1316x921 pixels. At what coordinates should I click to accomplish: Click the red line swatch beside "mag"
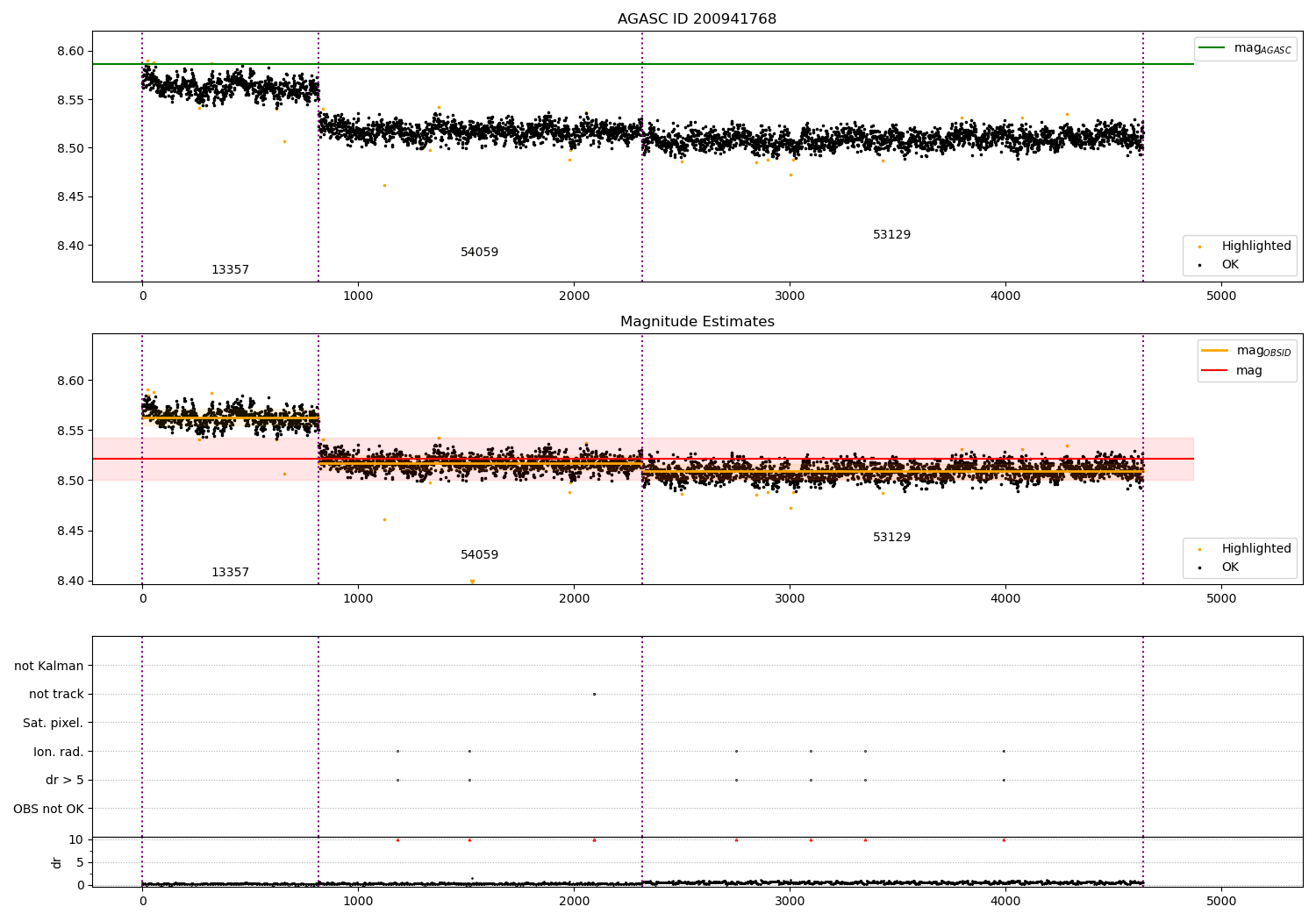(x=1214, y=370)
